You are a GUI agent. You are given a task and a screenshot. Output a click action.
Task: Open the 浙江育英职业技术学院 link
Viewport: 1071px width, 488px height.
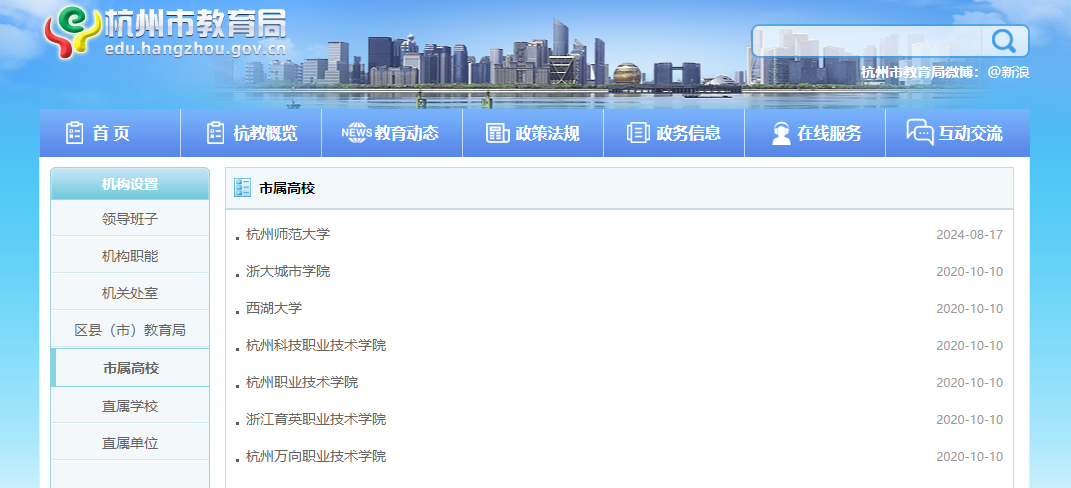coord(316,419)
